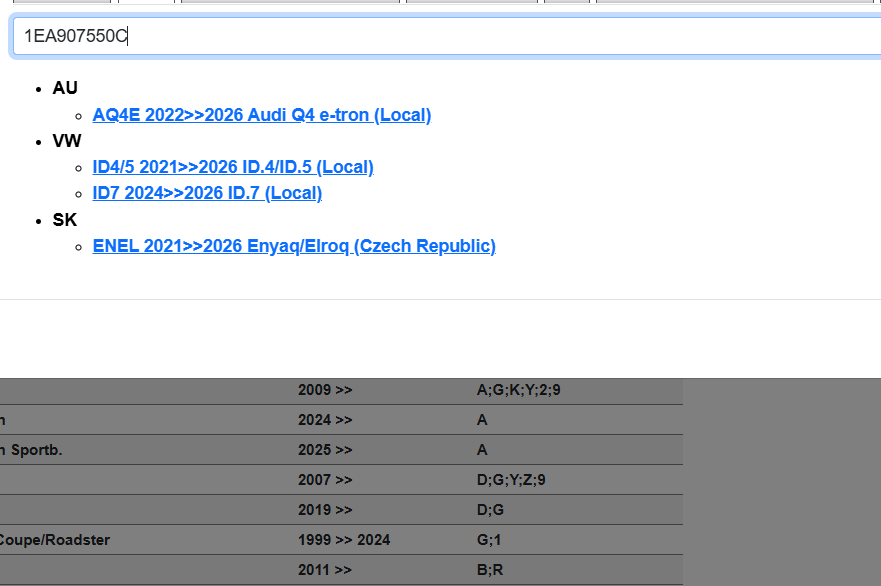
Task: Click the part number search field
Action: coord(450,37)
